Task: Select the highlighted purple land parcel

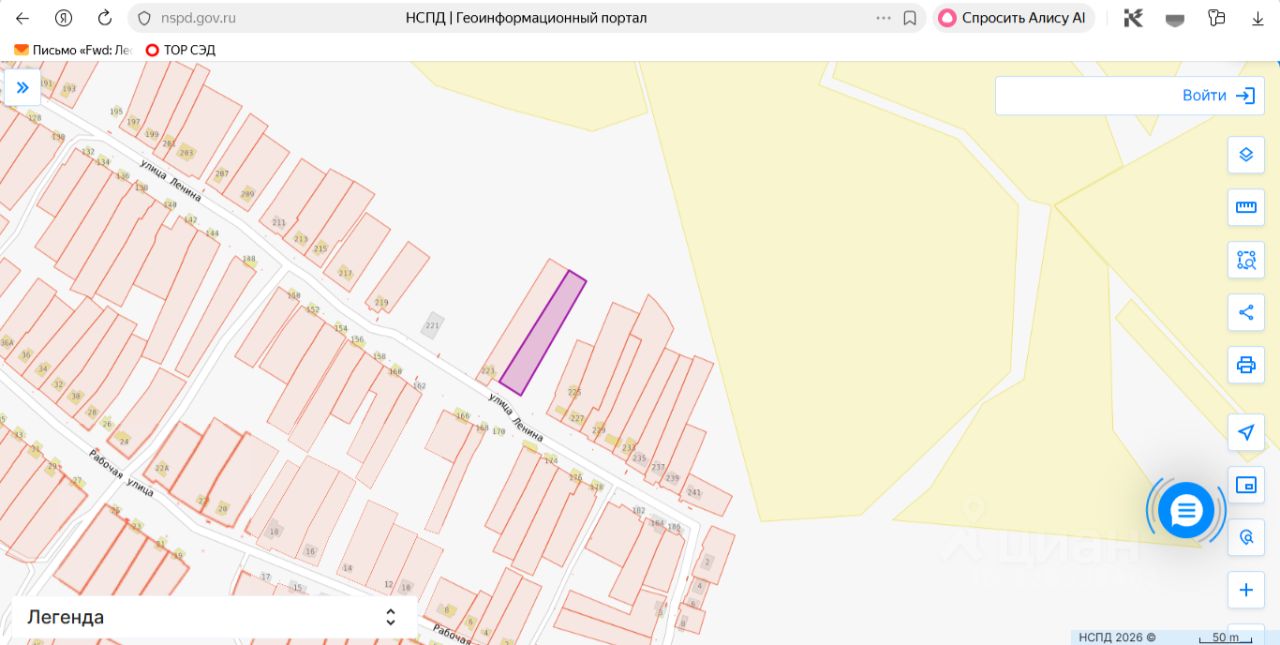Action: [x=542, y=333]
